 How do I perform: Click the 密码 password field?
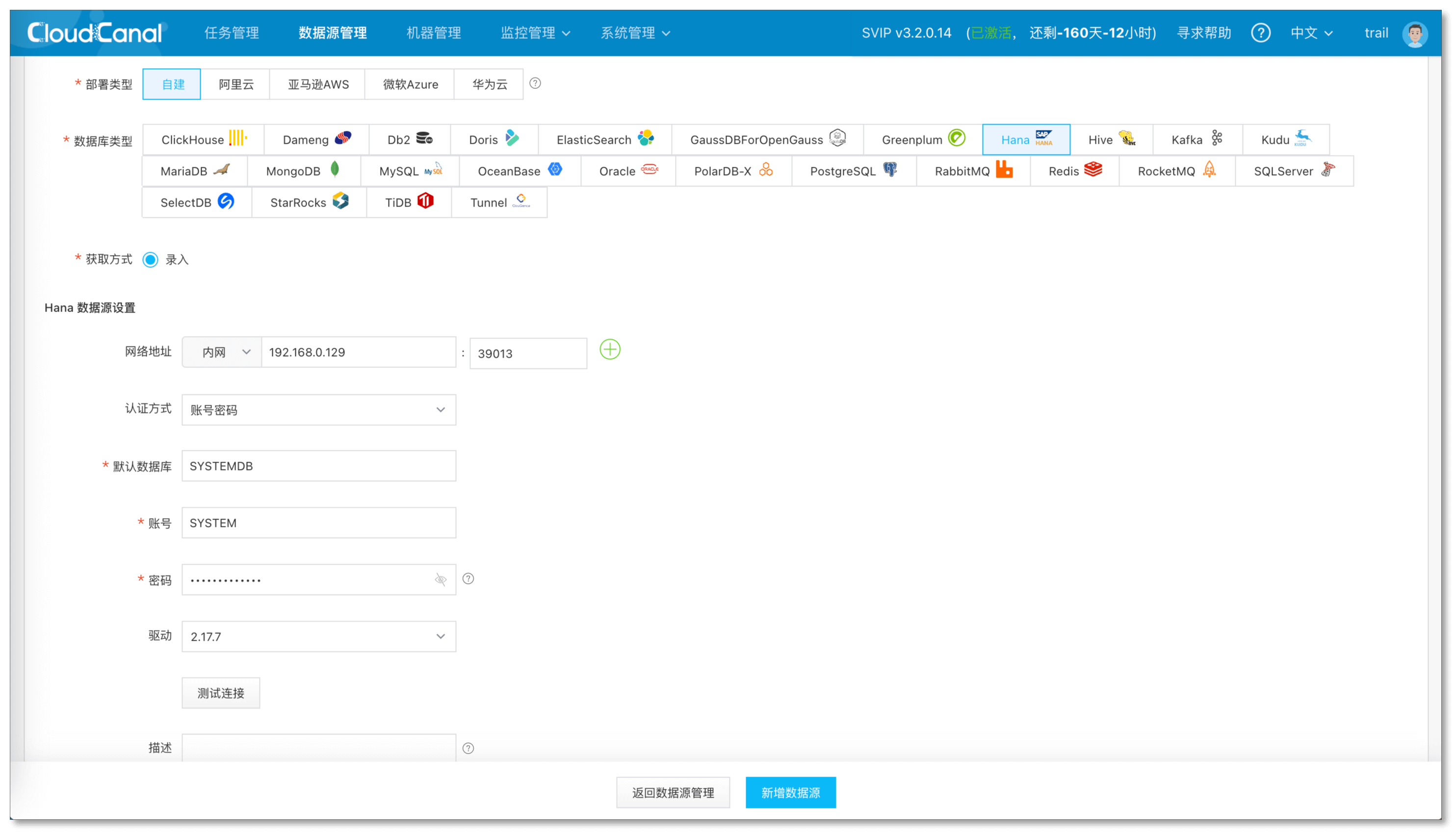tap(319, 580)
